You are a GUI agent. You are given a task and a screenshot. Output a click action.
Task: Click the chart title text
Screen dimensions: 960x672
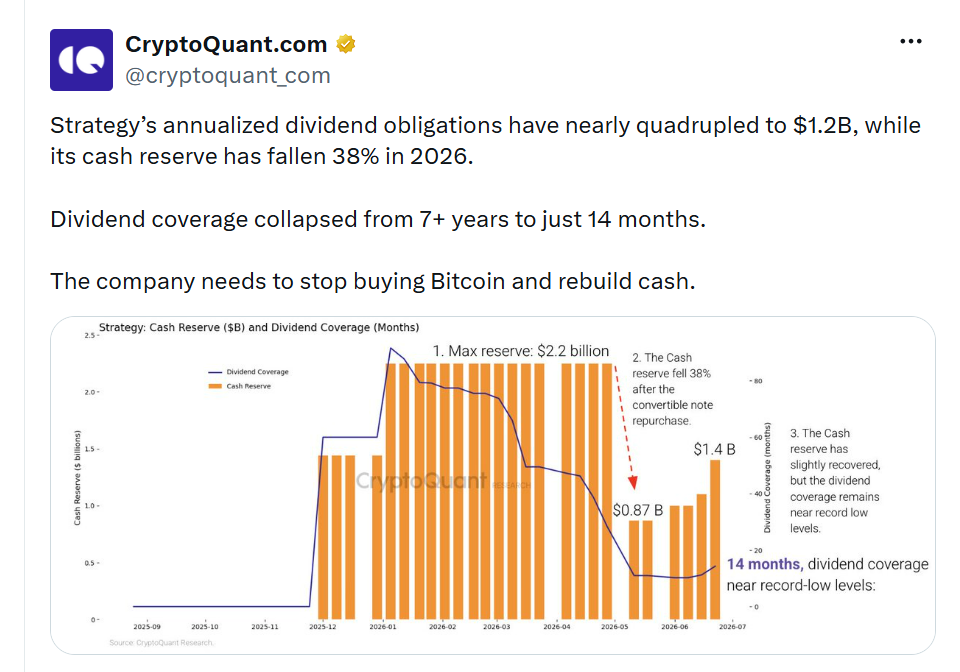(x=259, y=327)
